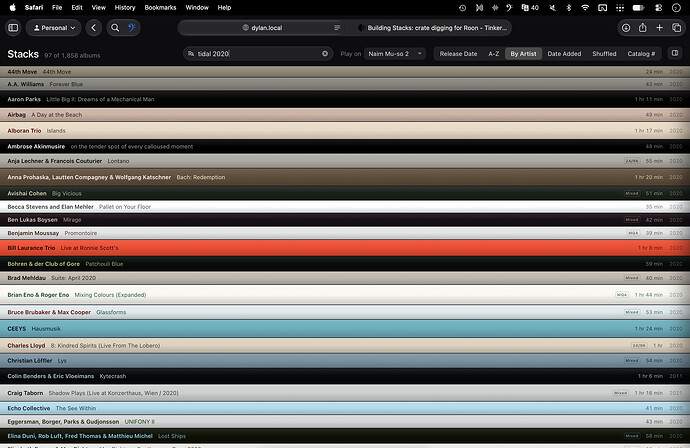Open the Bookmarks menu
This screenshot has height=448, width=690.
tap(160, 7)
